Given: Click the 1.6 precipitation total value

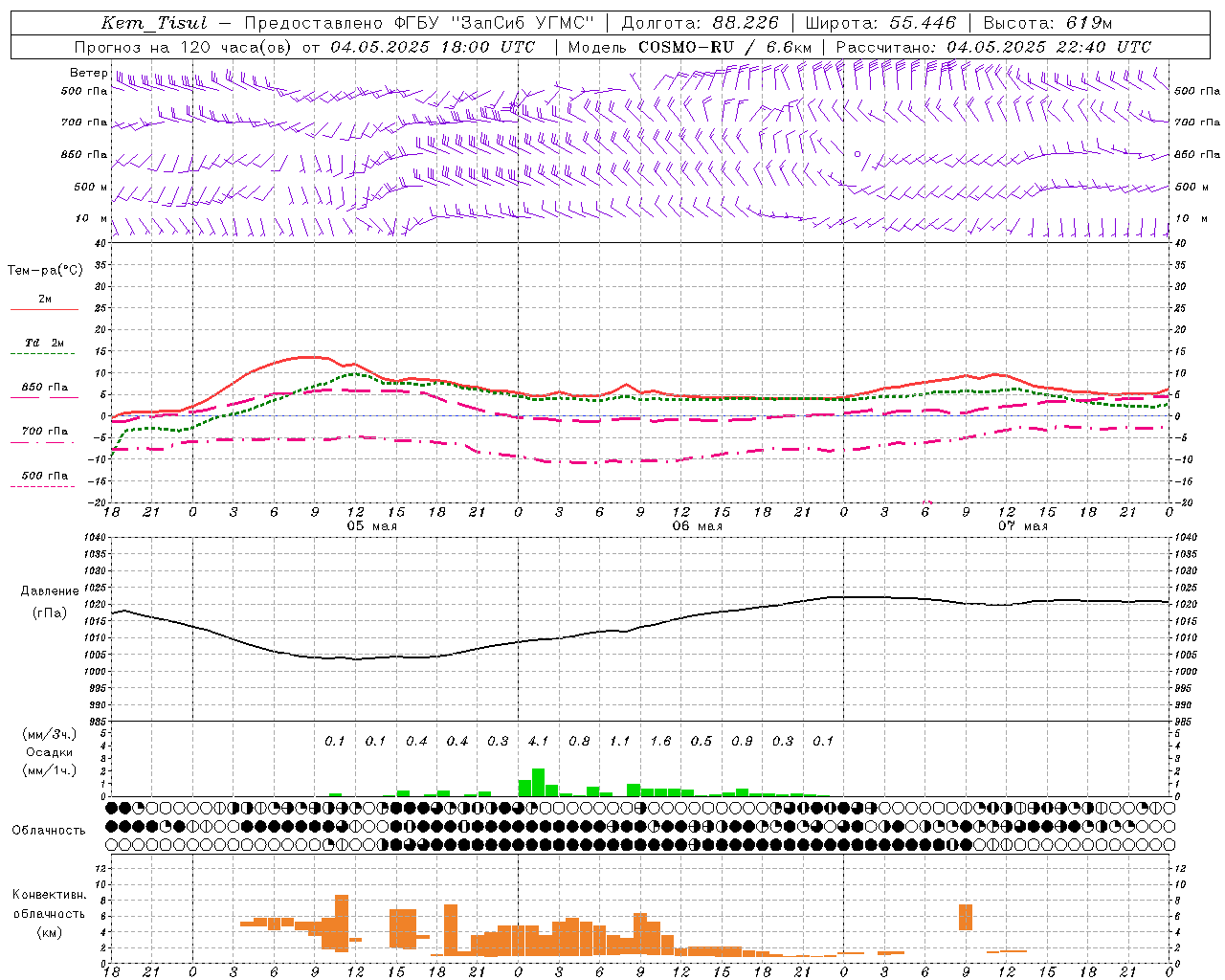Looking at the screenshot, I should tap(660, 741).
